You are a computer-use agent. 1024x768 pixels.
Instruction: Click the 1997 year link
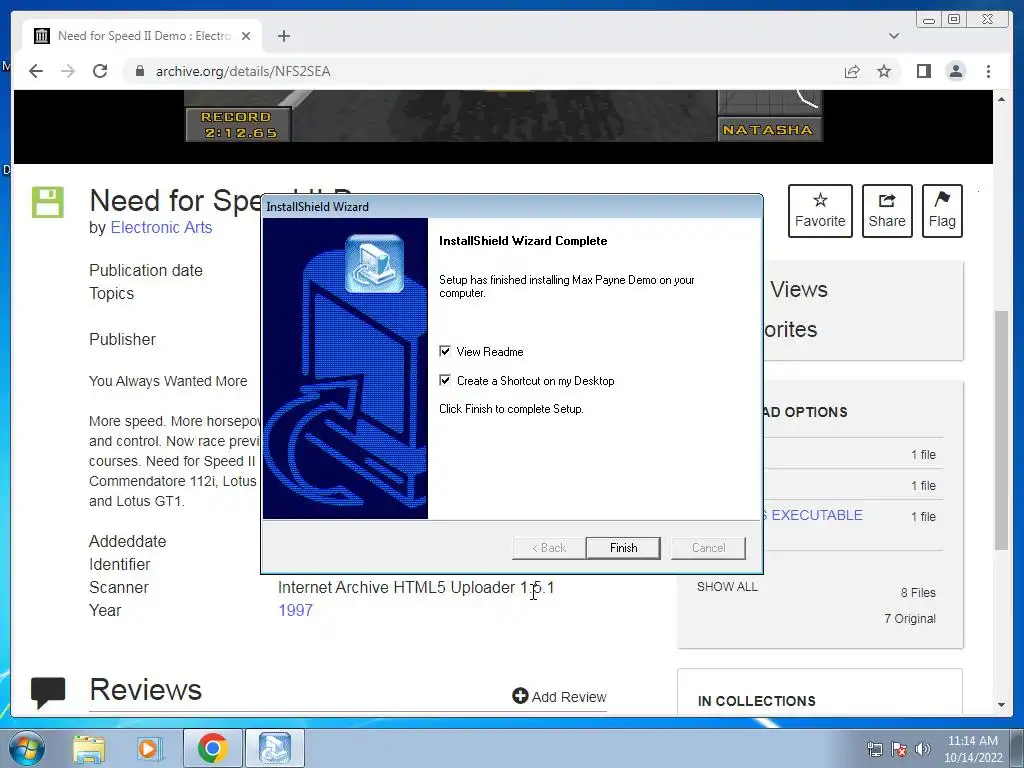coord(295,610)
